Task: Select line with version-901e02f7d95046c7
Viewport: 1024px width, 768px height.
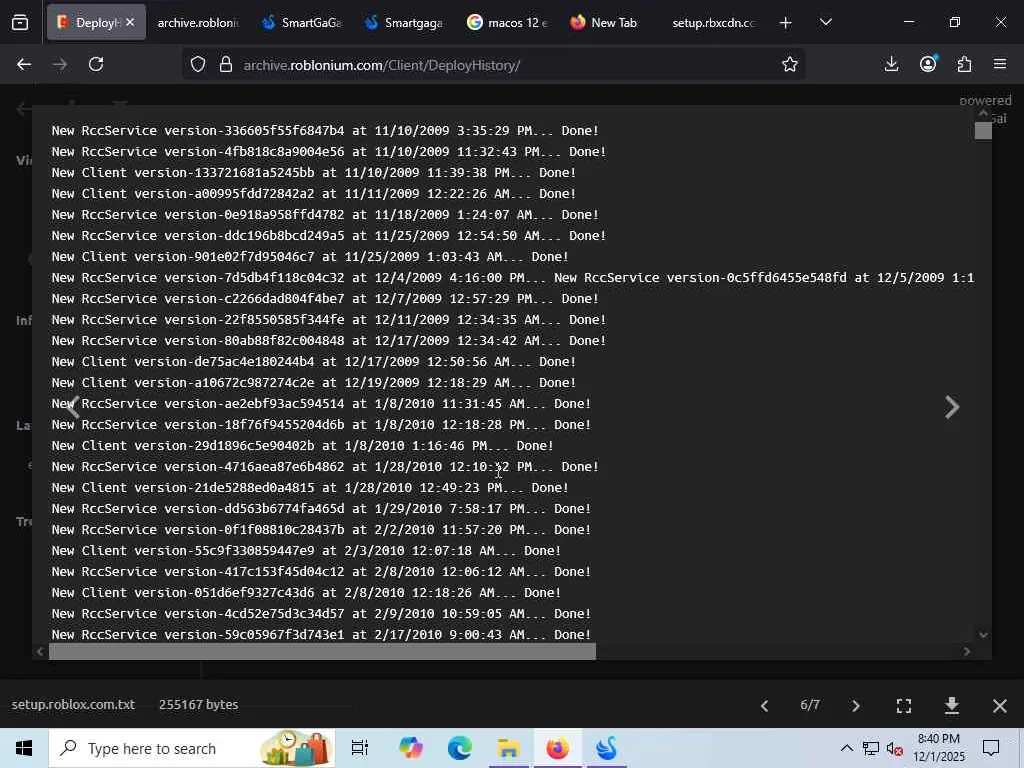Action: point(310,257)
